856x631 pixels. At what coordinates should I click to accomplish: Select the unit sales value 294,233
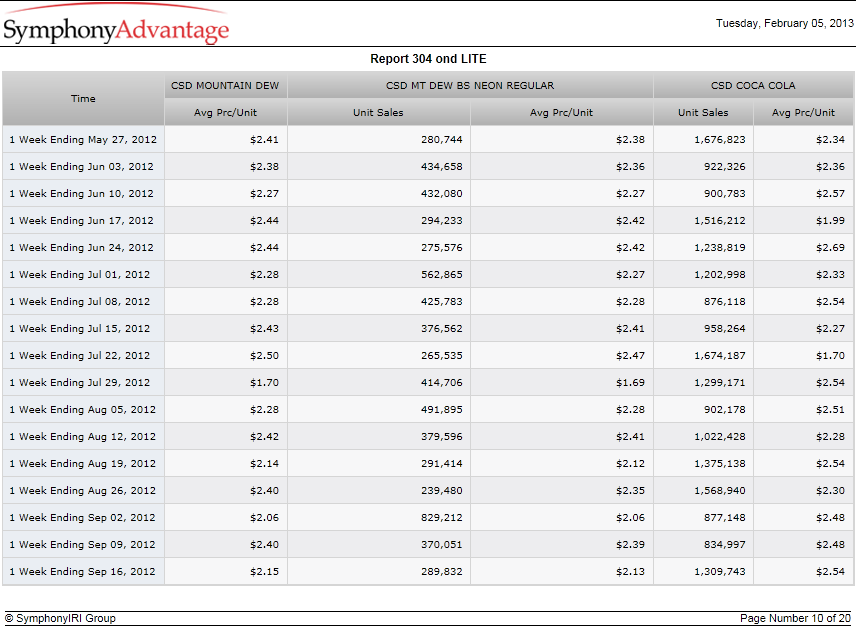[442, 221]
